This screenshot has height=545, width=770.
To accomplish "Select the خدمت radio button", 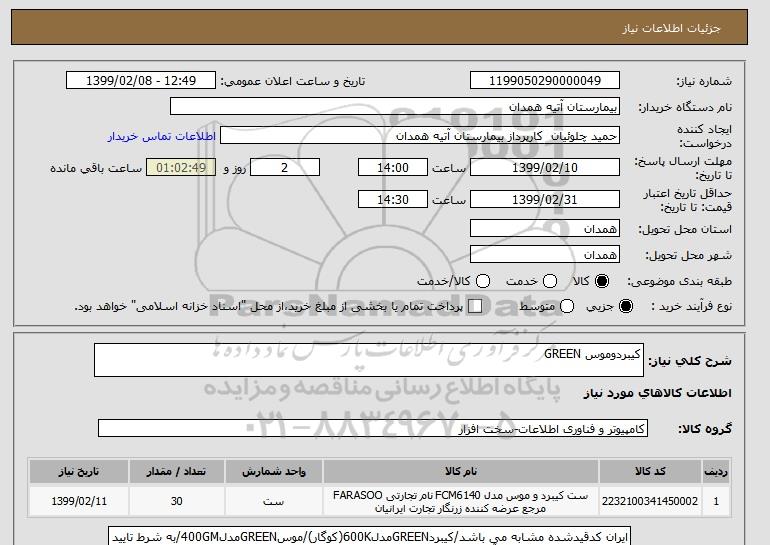I will click(x=550, y=281).
